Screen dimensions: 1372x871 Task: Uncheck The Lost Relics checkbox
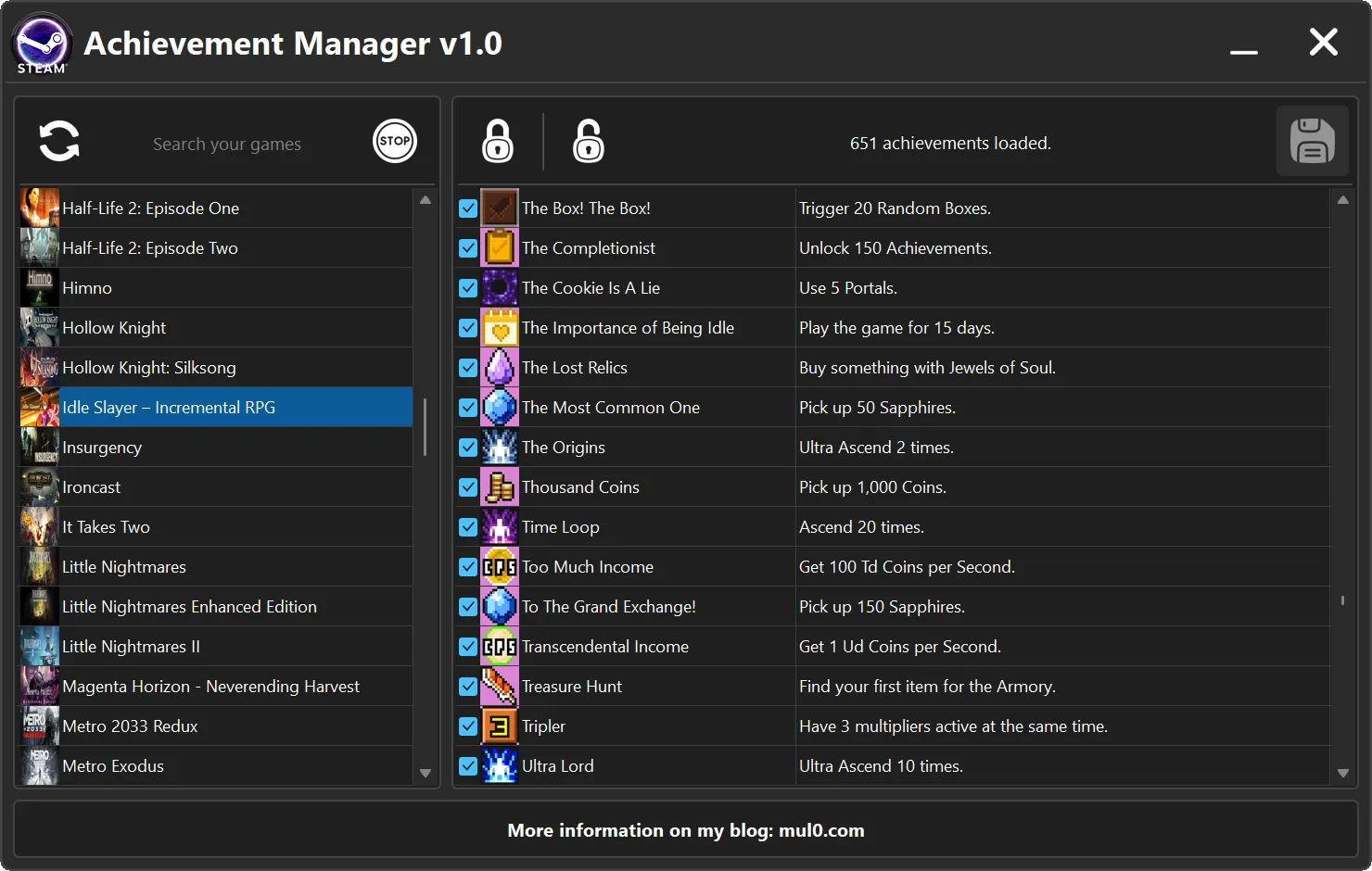pos(468,368)
